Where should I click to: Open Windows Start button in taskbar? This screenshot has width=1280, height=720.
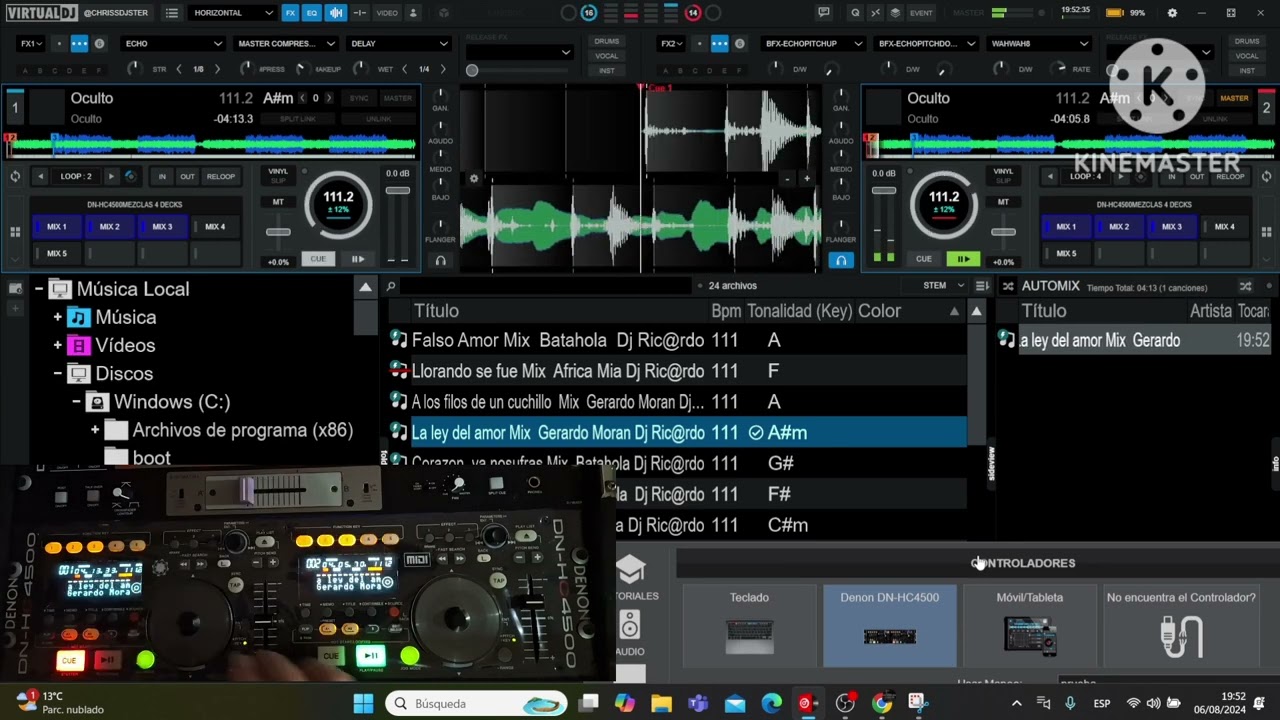pyautogui.click(x=363, y=704)
